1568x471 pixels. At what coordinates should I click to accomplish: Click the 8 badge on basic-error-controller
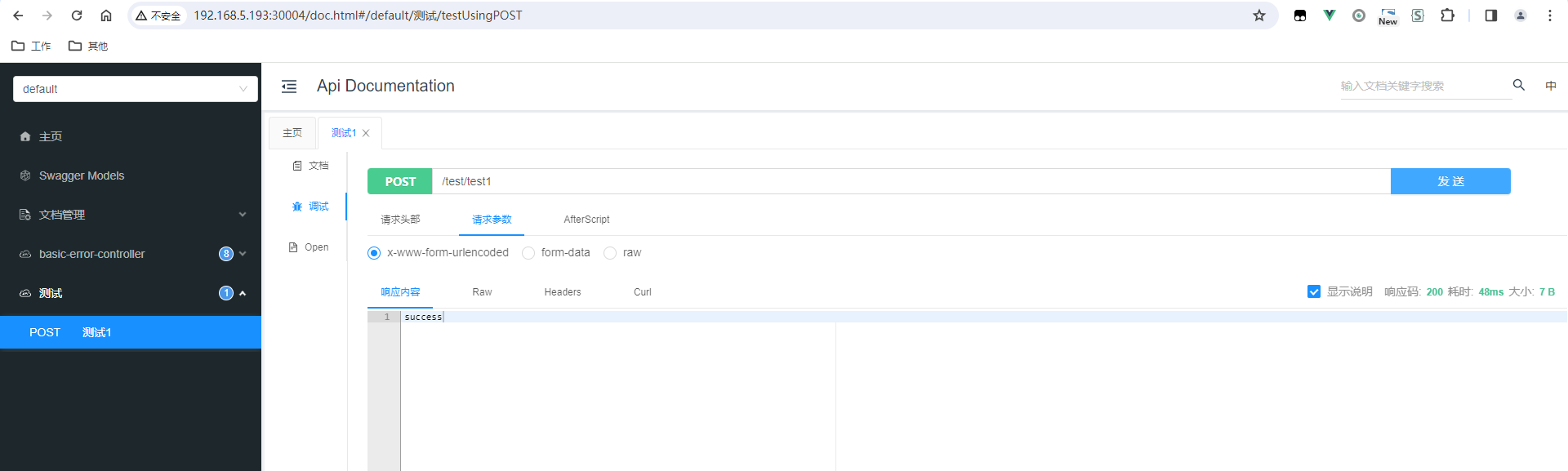(x=226, y=254)
